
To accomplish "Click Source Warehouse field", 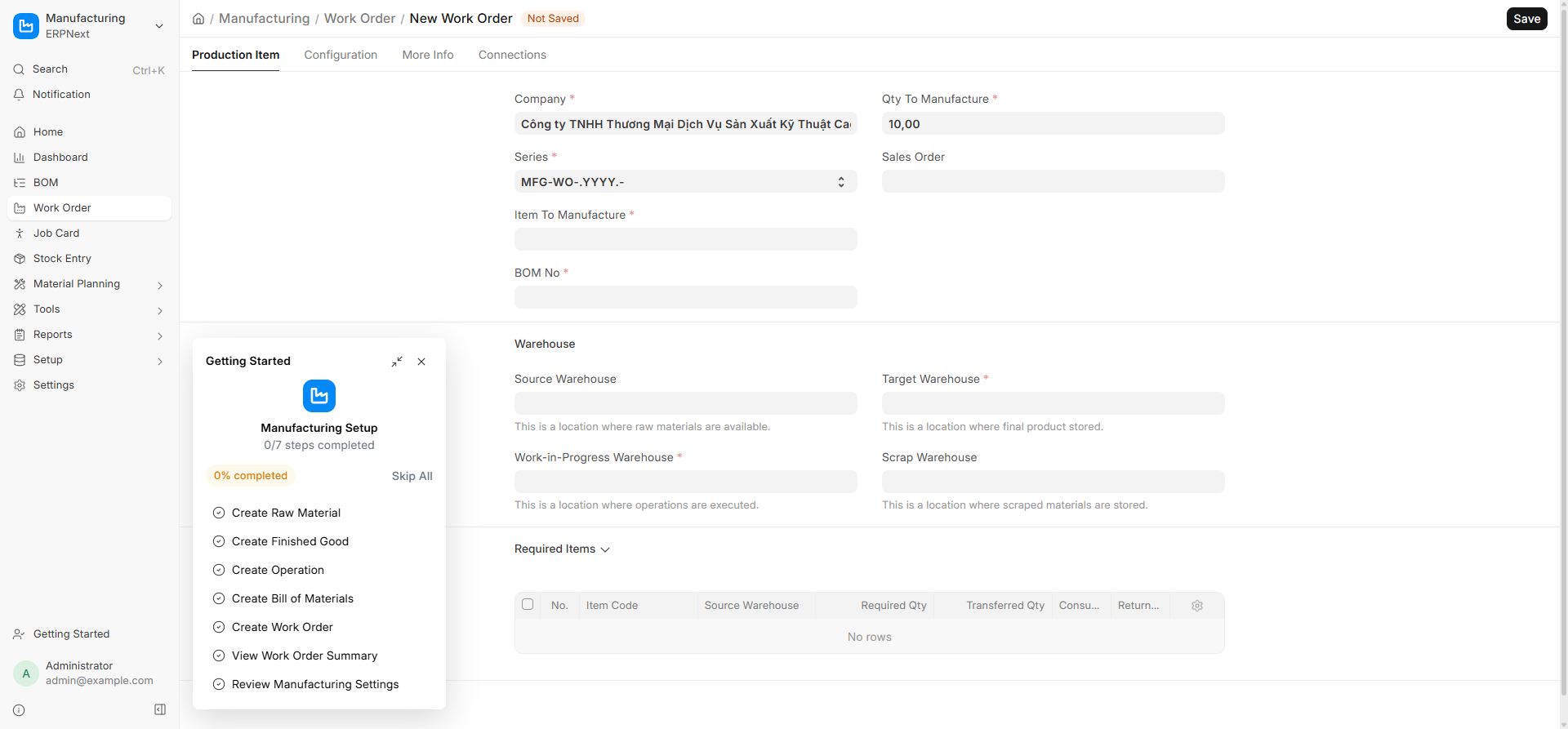I will coord(686,404).
